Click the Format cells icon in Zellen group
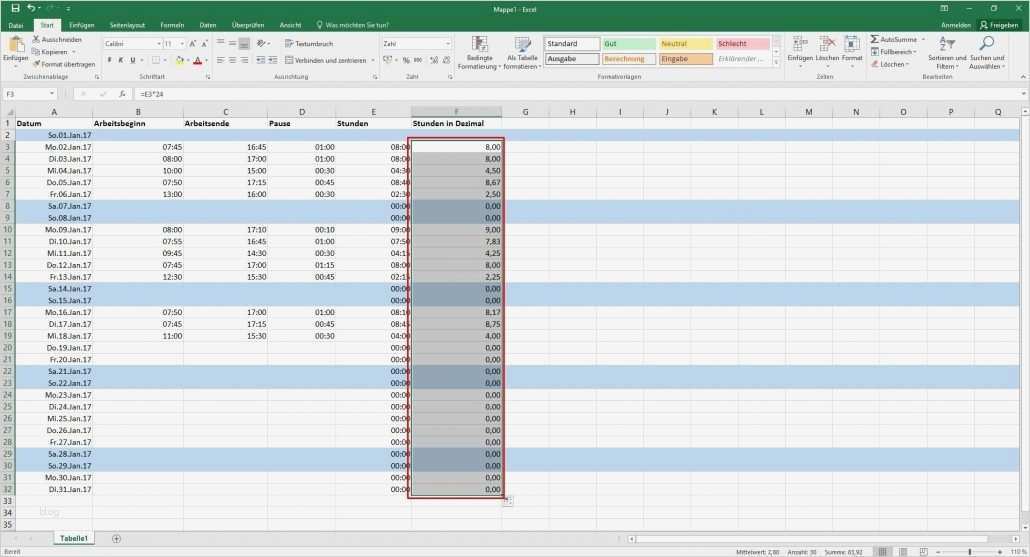This screenshot has height=557, width=1030. coord(852,45)
